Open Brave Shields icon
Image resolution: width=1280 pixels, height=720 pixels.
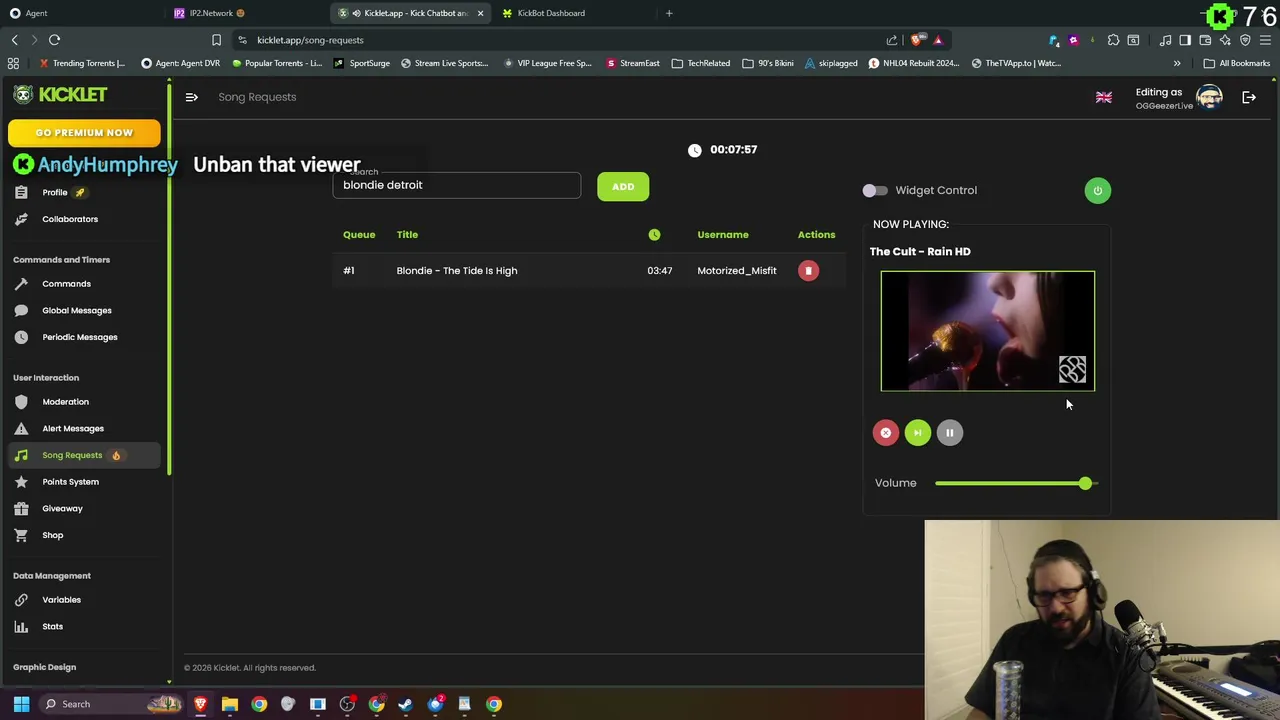tap(916, 40)
